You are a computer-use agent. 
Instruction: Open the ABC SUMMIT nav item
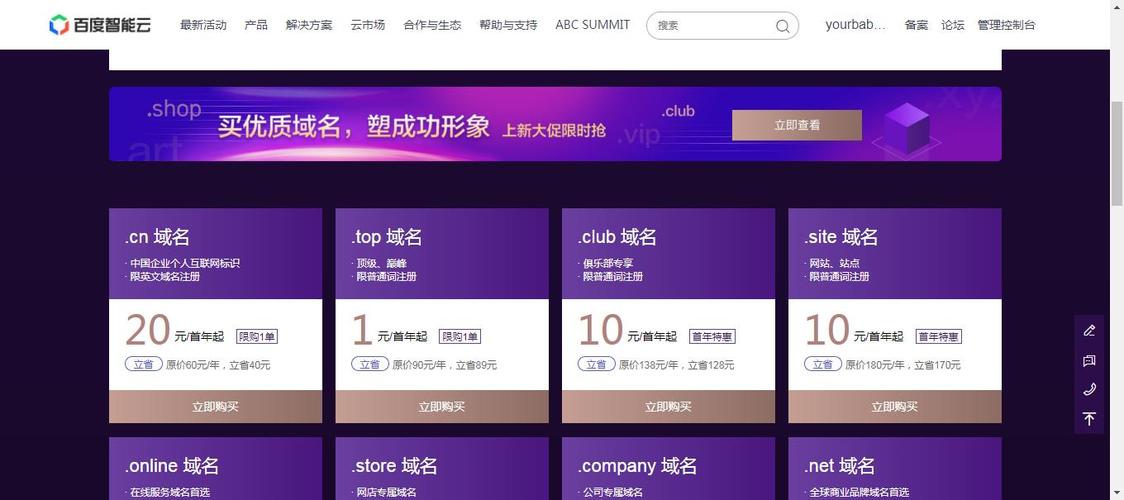click(593, 25)
